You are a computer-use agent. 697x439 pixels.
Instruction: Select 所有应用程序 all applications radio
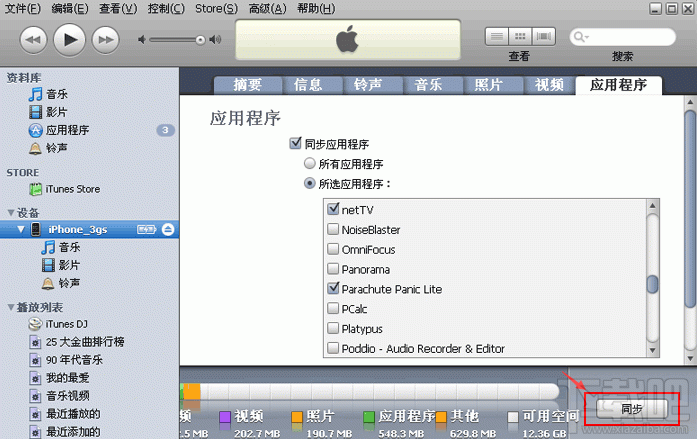pos(310,164)
